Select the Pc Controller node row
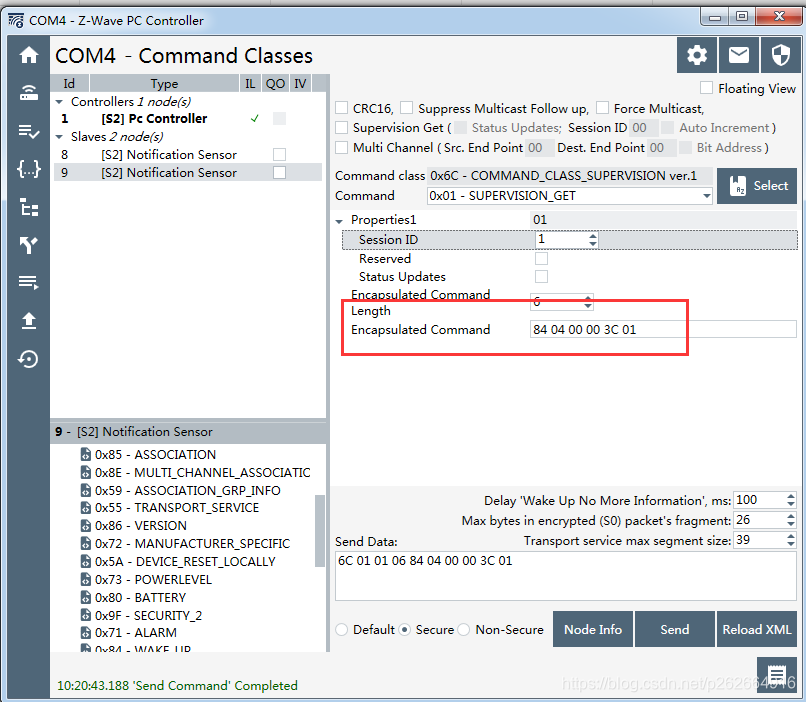This screenshot has height=702, width=806. pyautogui.click(x=188, y=119)
